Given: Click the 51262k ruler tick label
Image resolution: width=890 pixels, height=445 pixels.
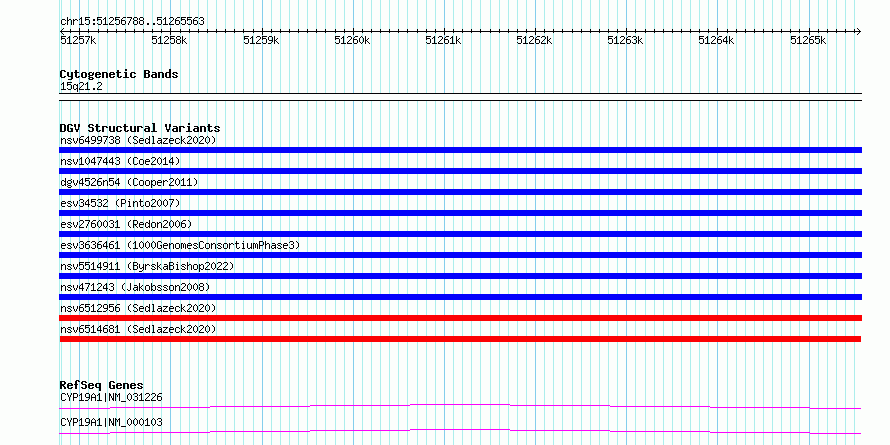Looking at the screenshot, I should [x=534, y=41].
